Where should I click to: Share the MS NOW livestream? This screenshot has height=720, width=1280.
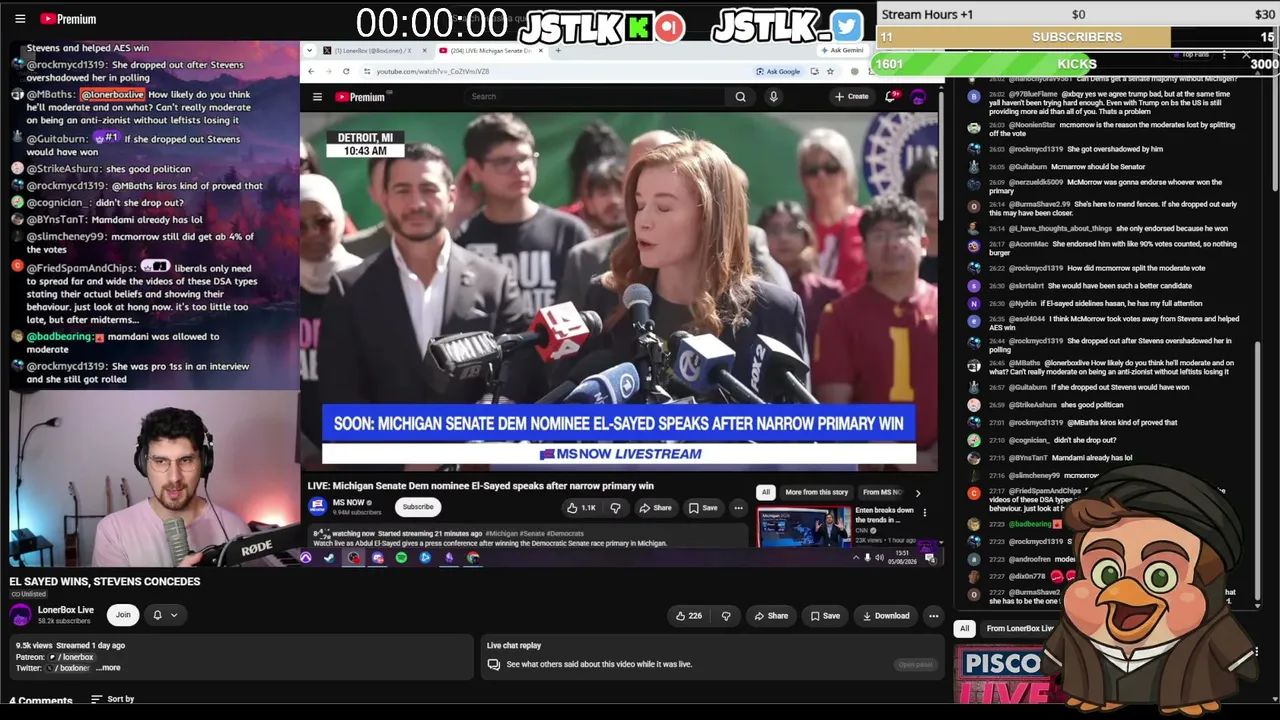coord(655,508)
